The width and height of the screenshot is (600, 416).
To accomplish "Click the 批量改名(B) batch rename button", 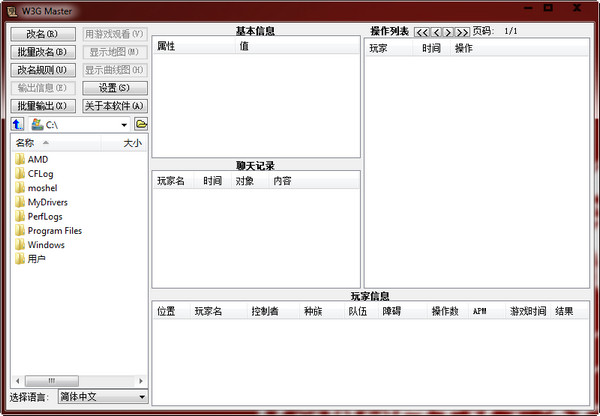I will (x=42, y=52).
